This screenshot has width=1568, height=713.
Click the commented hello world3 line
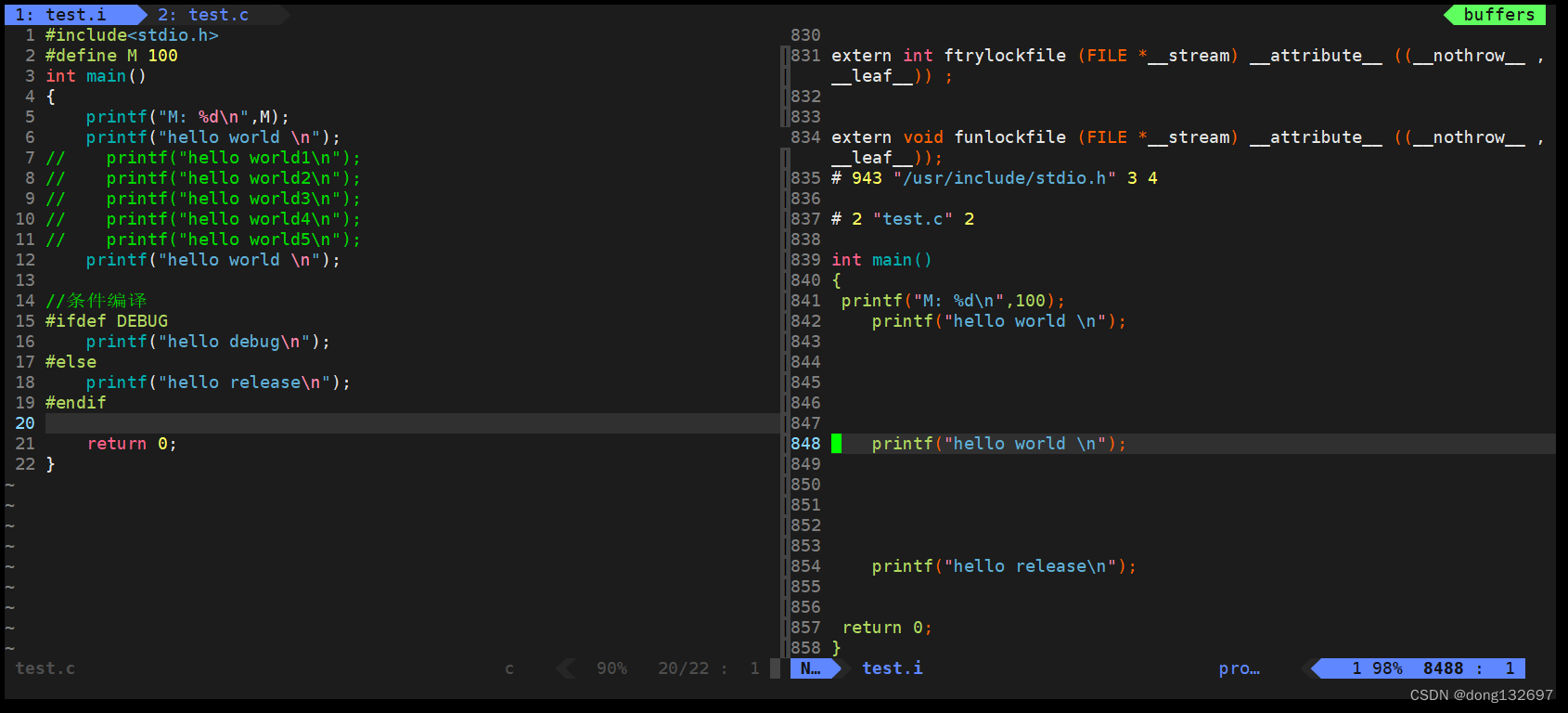202,199
